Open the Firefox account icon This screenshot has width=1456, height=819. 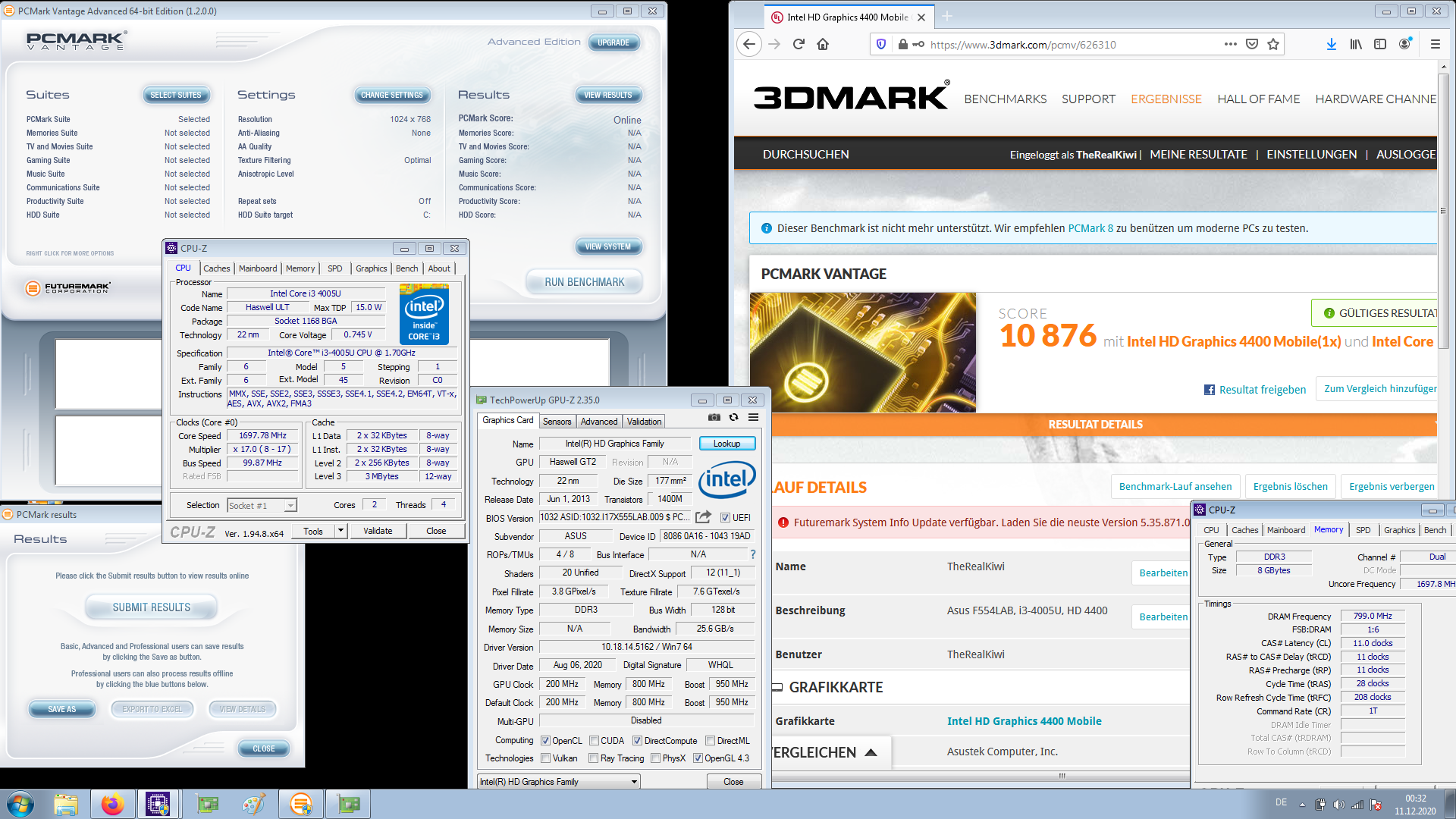(x=1405, y=44)
